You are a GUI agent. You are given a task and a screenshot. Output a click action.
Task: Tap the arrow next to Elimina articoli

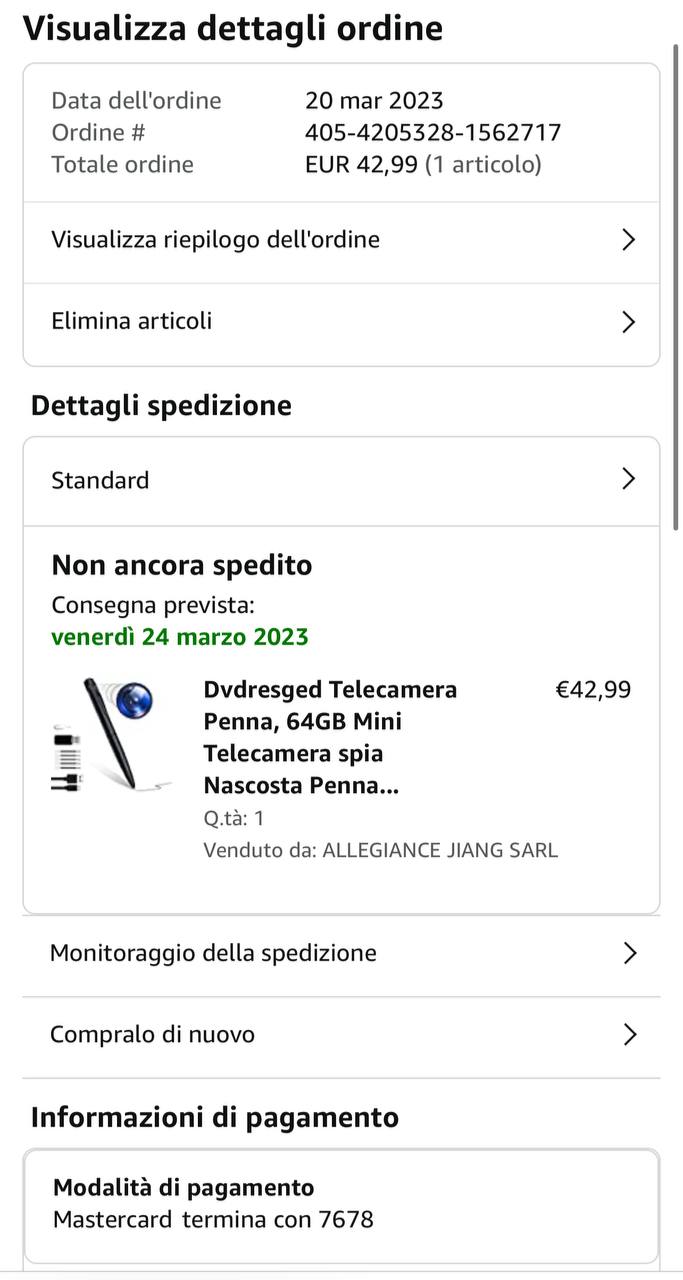tap(628, 322)
